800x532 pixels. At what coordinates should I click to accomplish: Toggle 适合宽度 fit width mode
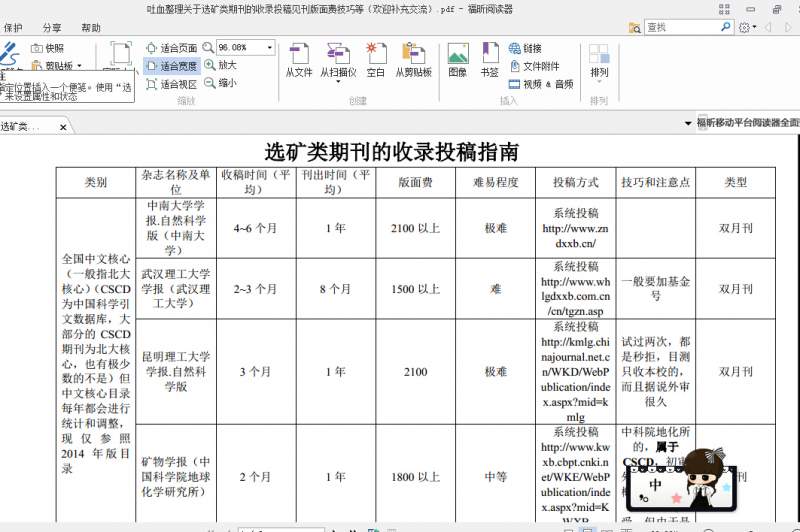click(x=171, y=66)
